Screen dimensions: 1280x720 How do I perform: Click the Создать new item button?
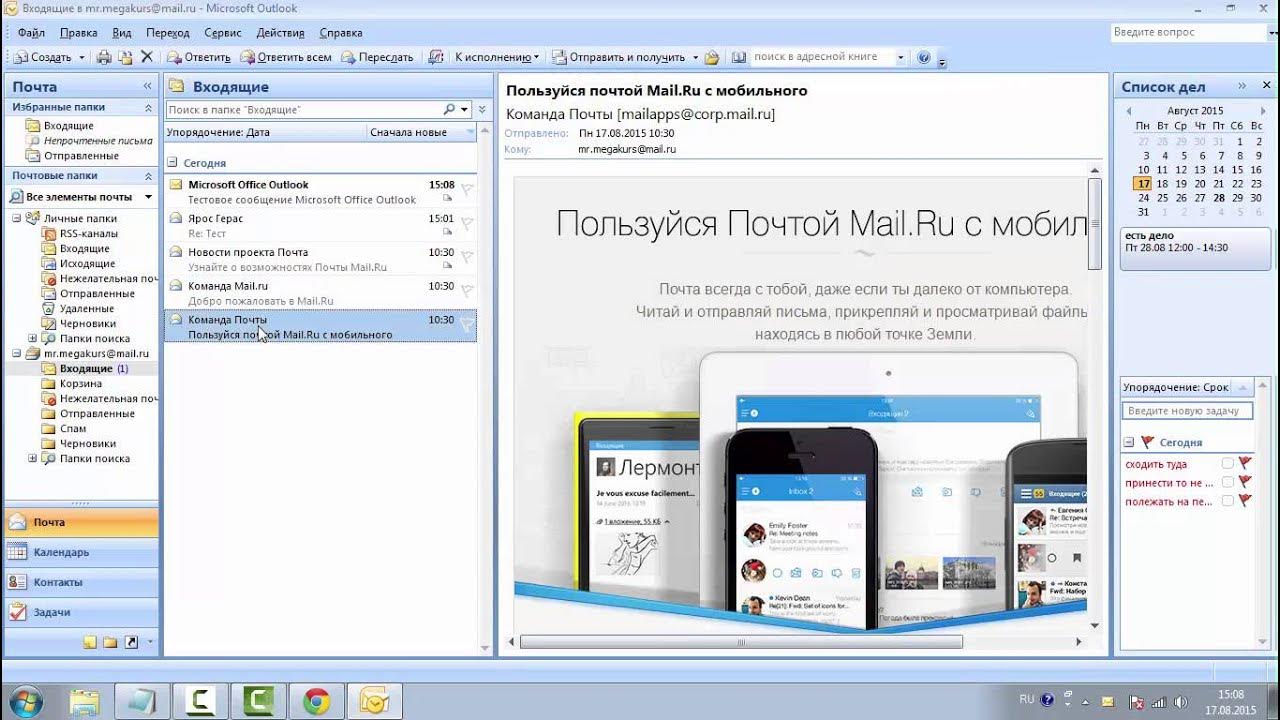42,57
